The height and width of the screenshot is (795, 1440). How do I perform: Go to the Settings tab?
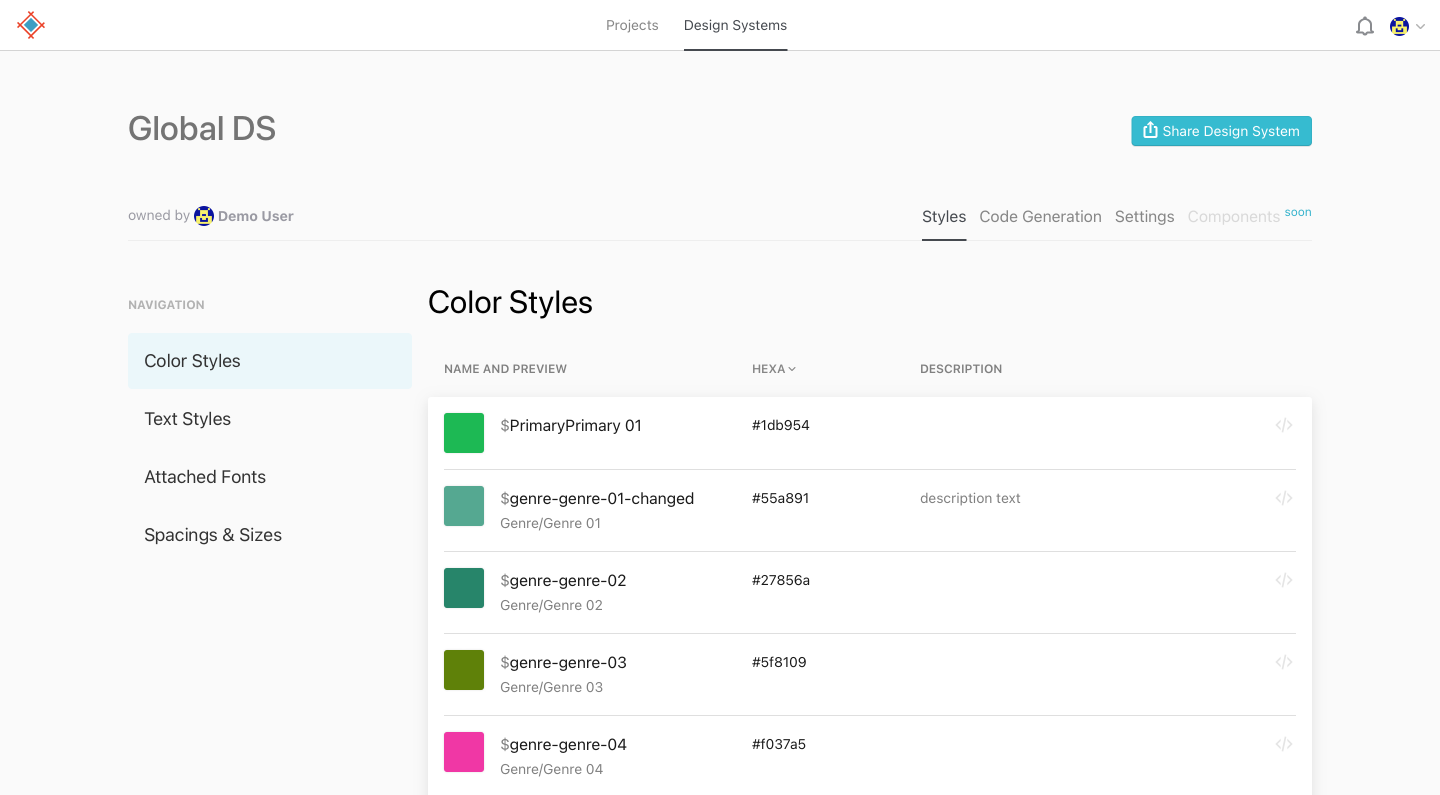pyautogui.click(x=1144, y=217)
